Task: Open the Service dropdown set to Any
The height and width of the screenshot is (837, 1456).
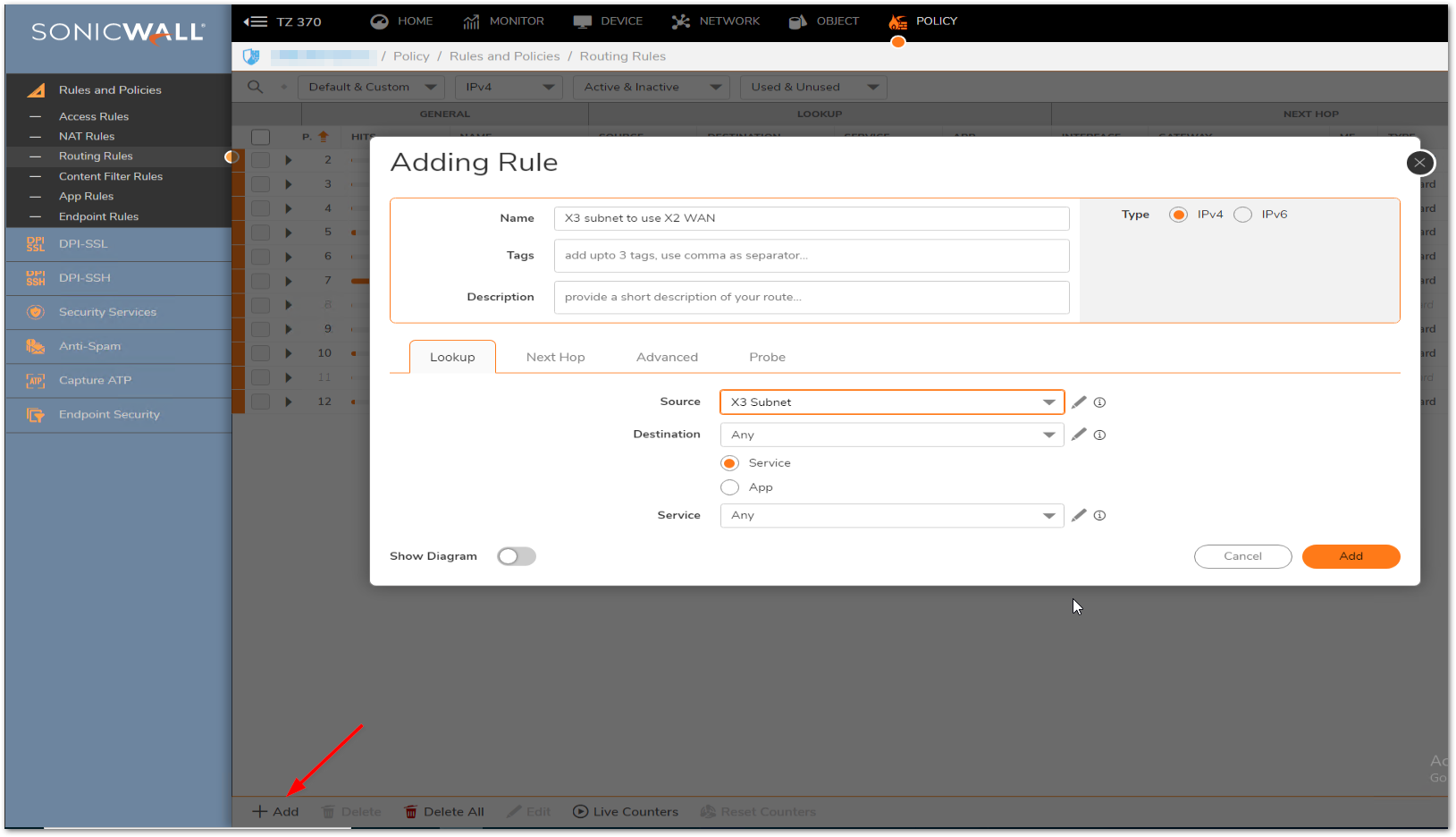Action: (x=891, y=516)
